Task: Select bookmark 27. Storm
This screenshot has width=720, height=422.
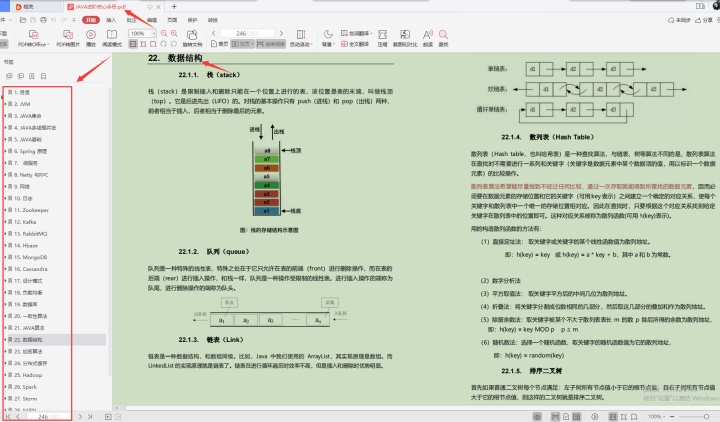Action: [x=25, y=399]
